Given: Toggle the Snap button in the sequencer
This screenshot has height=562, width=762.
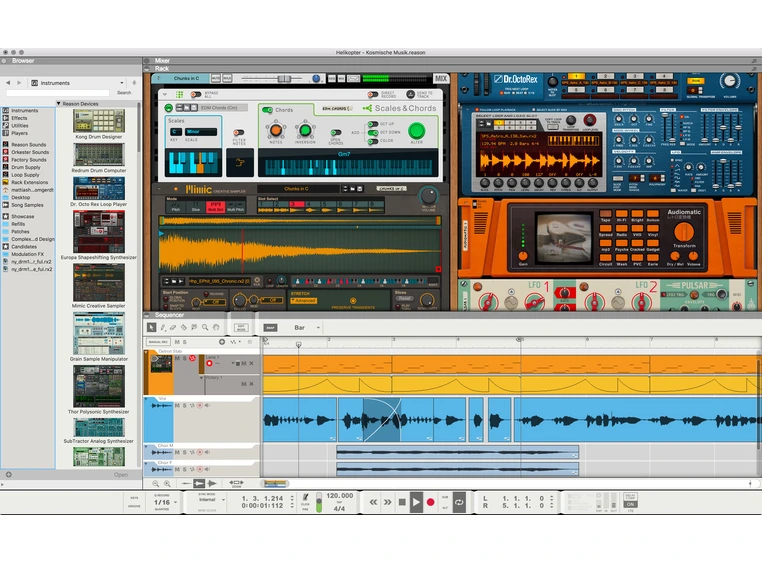Looking at the screenshot, I should 270,328.
